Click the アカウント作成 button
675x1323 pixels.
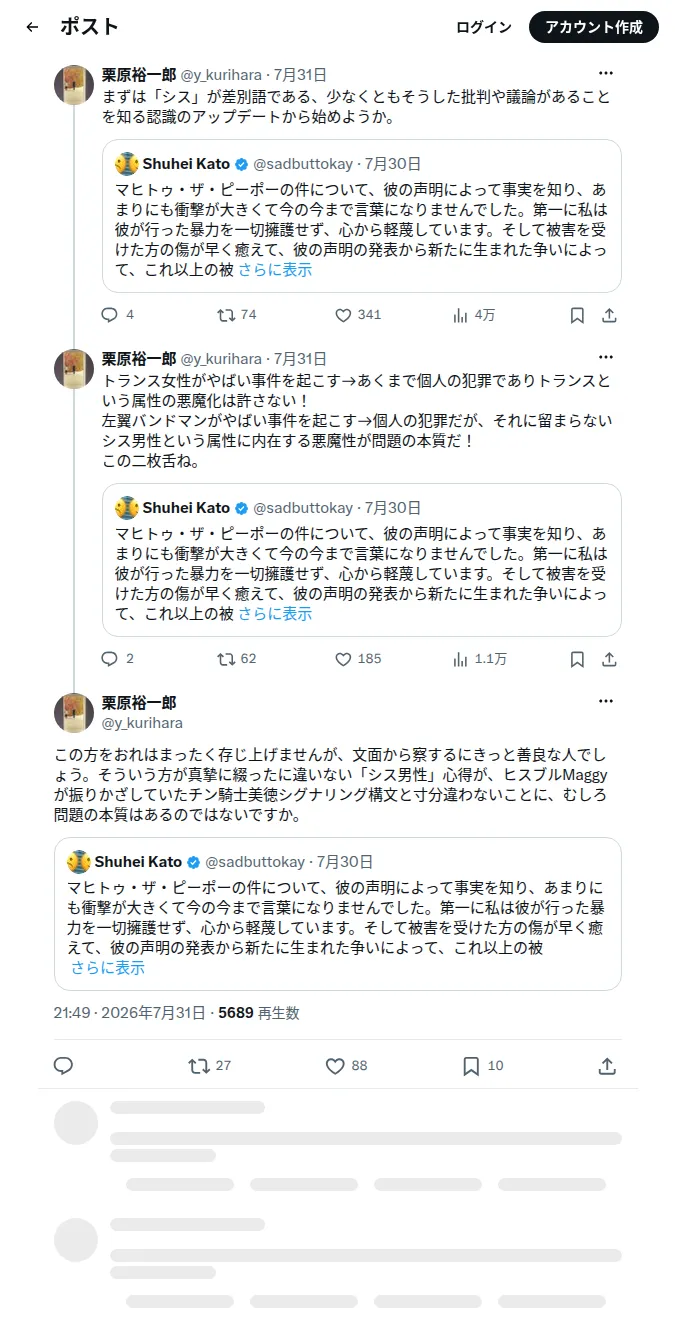(x=594, y=27)
